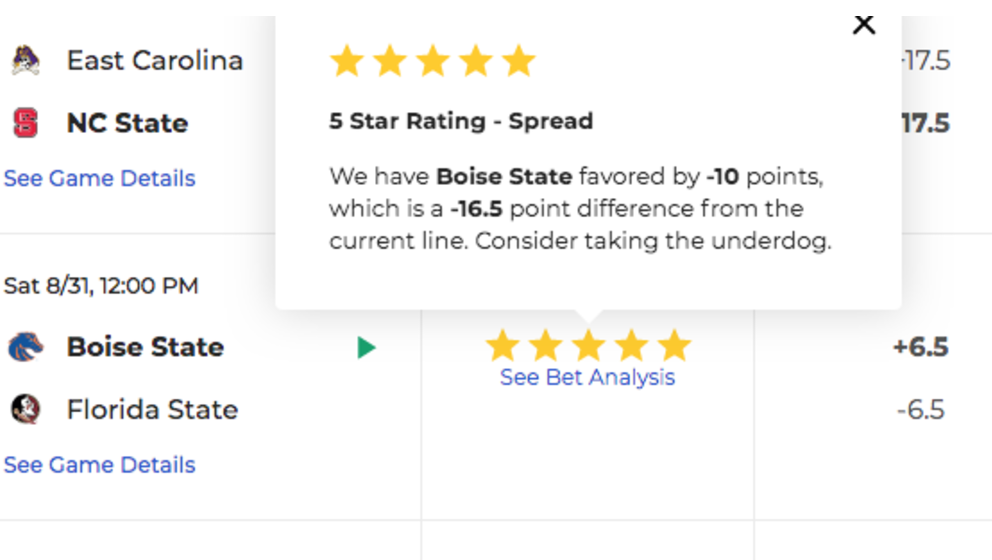Click the Boise State Broncos logo
The height and width of the screenshot is (560, 992).
[x=26, y=347]
